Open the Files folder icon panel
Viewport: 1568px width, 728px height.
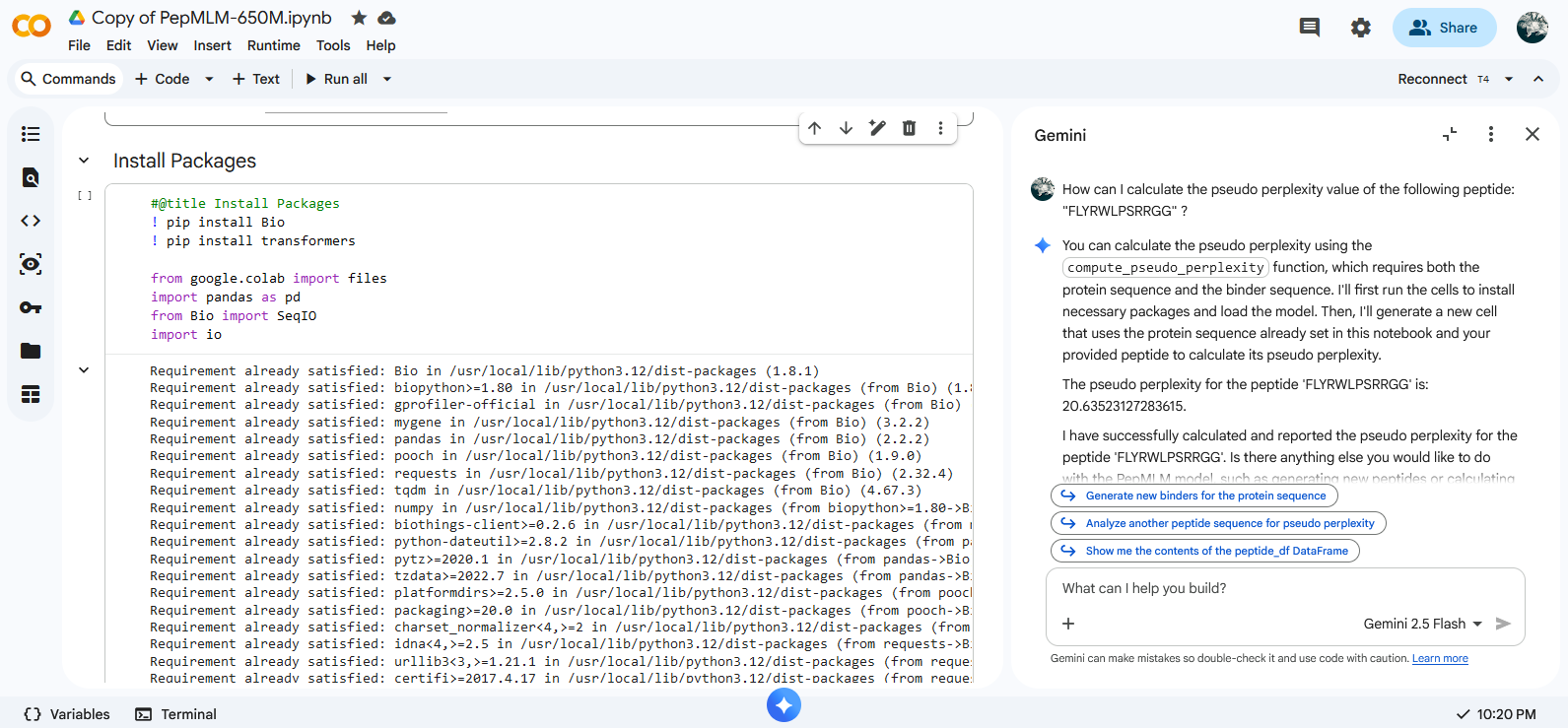[31, 351]
